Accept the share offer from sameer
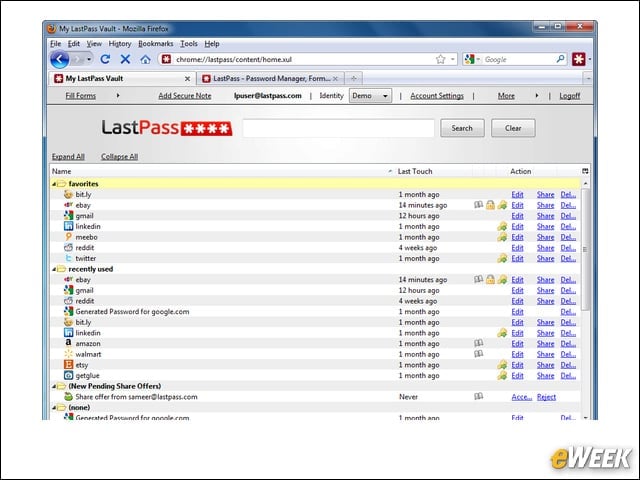This screenshot has height=480, width=640. pyautogui.click(x=522, y=397)
